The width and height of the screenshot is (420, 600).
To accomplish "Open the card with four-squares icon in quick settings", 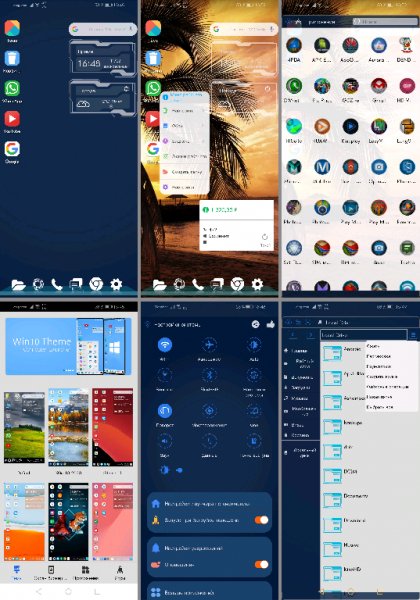I will (209, 590).
